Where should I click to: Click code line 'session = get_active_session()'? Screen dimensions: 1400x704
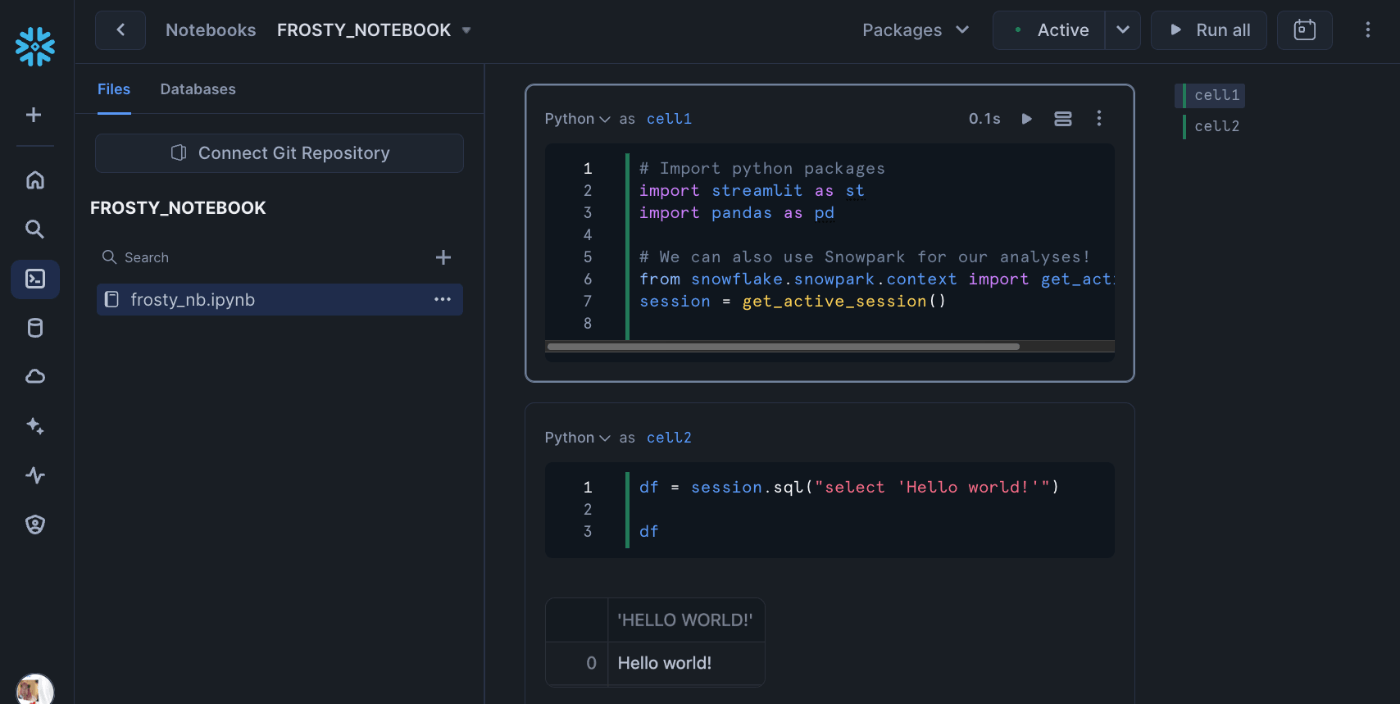tap(792, 301)
